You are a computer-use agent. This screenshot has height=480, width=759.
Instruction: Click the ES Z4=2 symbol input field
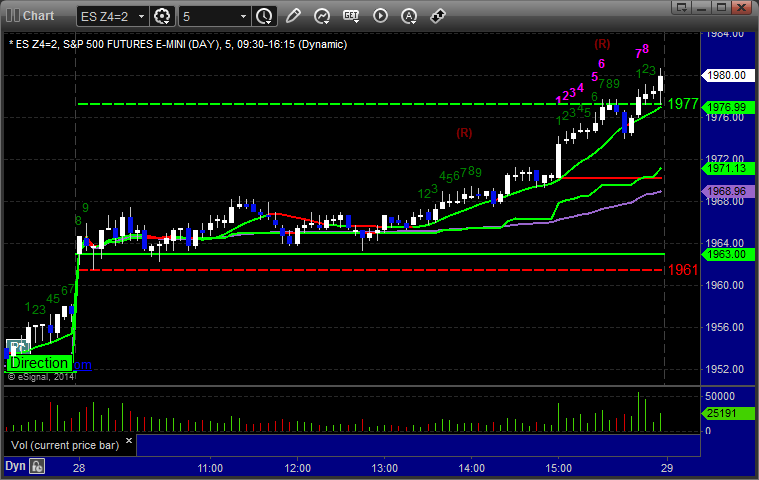coord(107,16)
